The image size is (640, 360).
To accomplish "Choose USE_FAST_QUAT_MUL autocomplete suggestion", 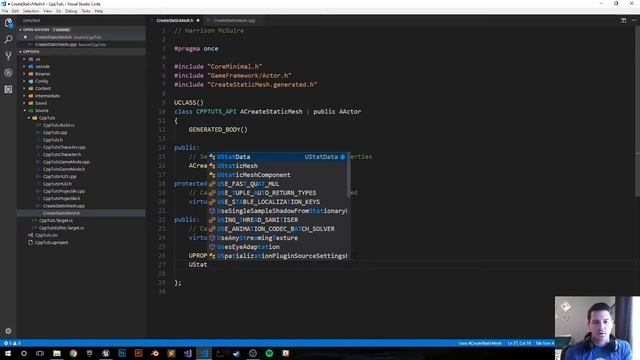I will pos(278,184).
